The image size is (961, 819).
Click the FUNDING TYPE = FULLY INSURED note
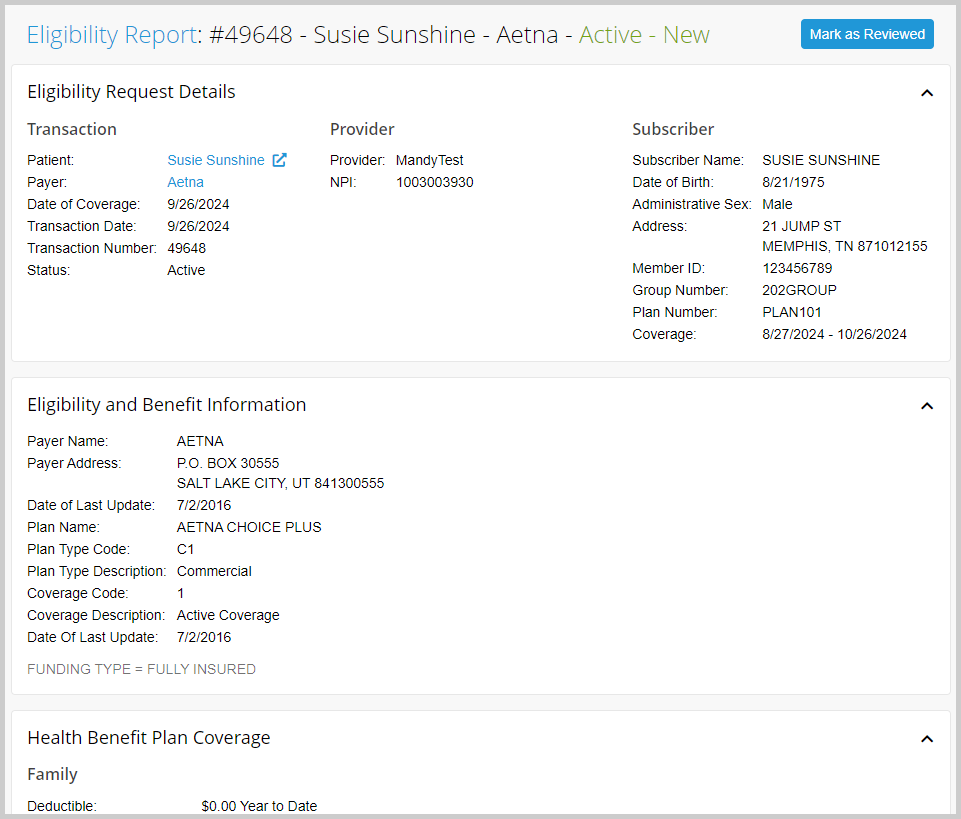[x=141, y=669]
